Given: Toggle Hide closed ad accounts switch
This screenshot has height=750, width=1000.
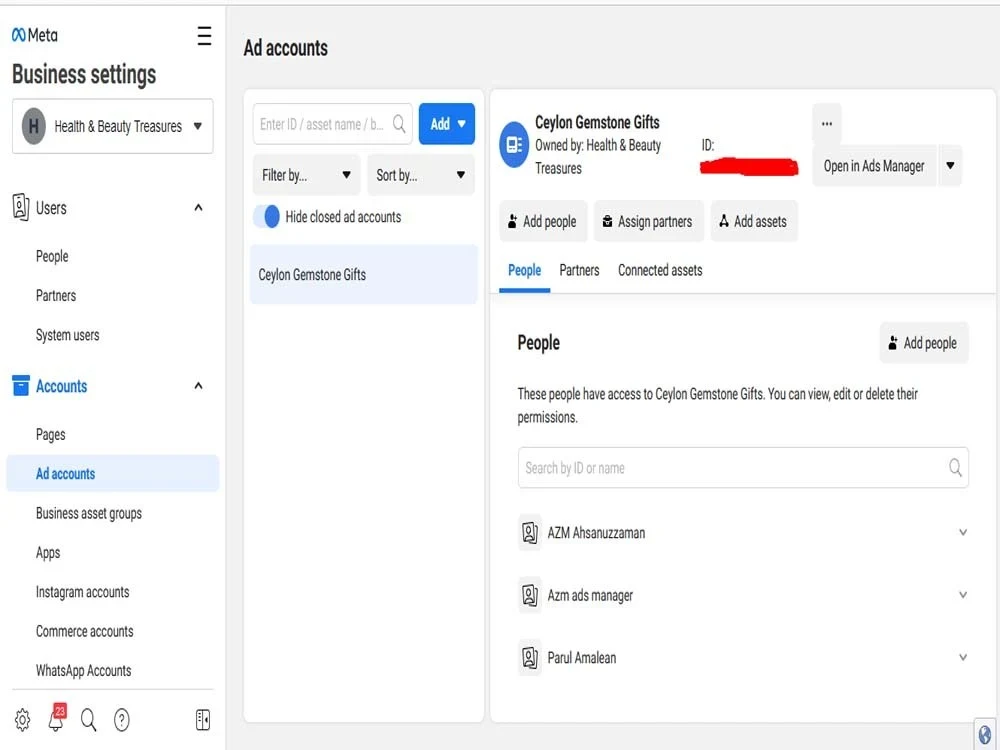Looking at the screenshot, I should [x=267, y=217].
